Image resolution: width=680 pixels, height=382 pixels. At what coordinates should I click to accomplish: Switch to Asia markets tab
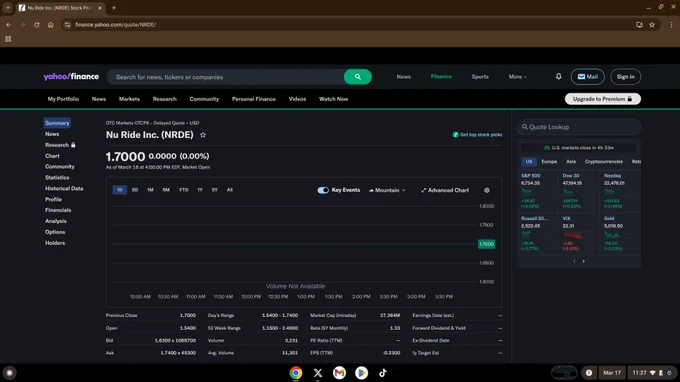click(x=571, y=161)
